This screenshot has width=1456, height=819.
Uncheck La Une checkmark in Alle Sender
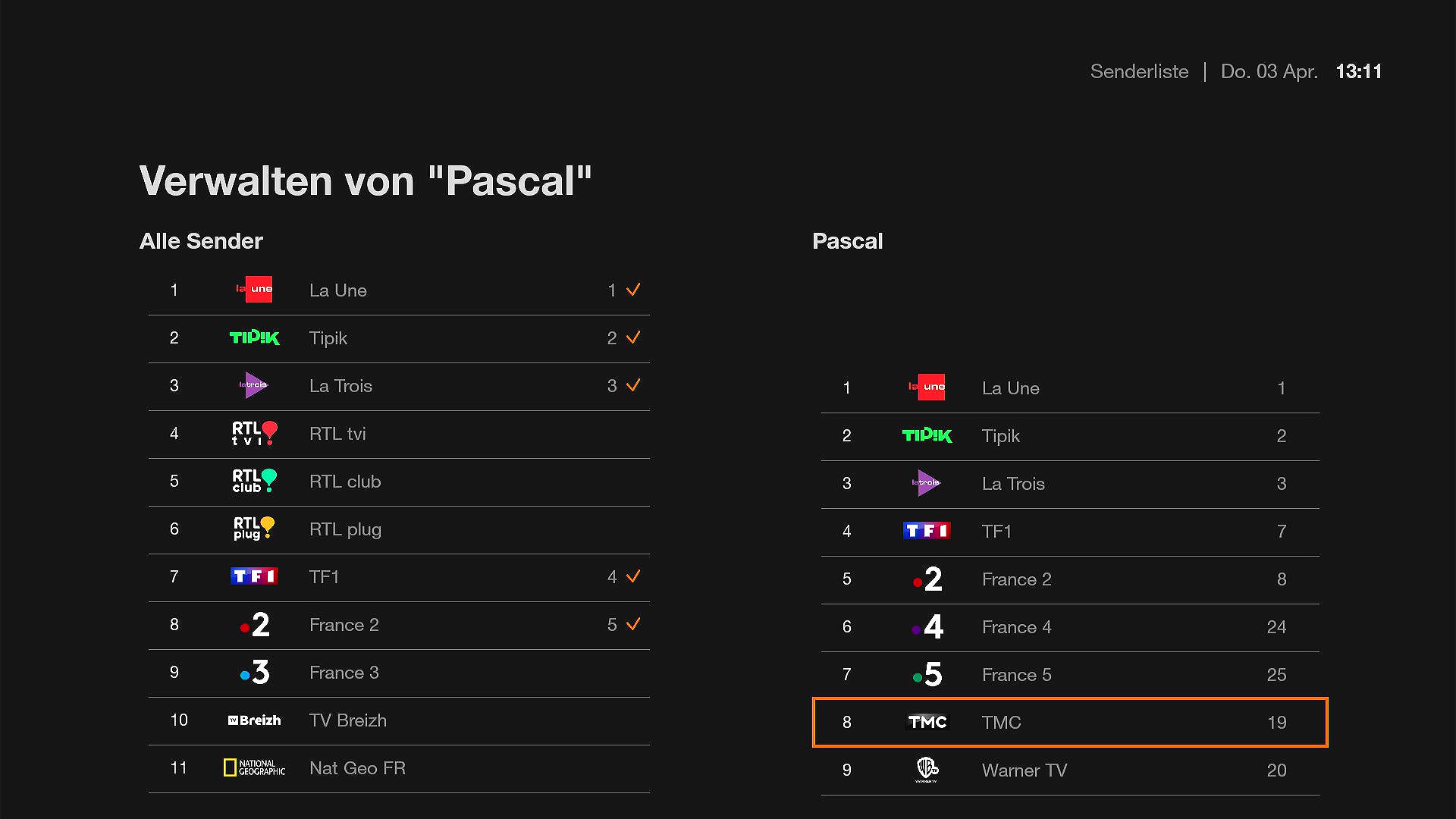click(x=633, y=290)
